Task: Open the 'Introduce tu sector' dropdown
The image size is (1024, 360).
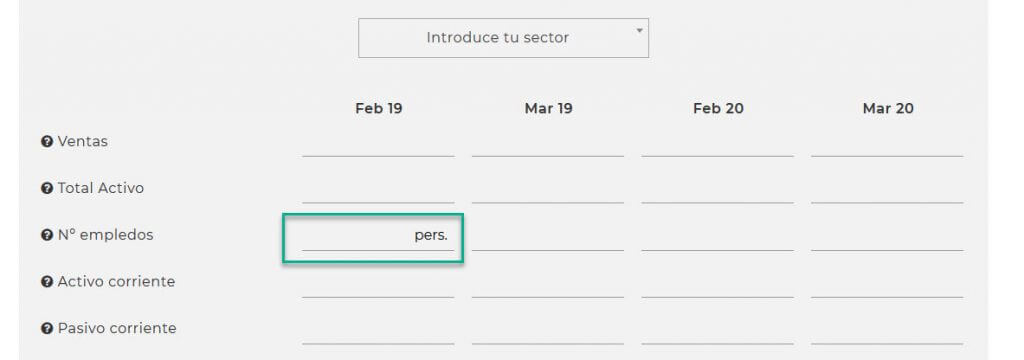Action: coord(503,38)
